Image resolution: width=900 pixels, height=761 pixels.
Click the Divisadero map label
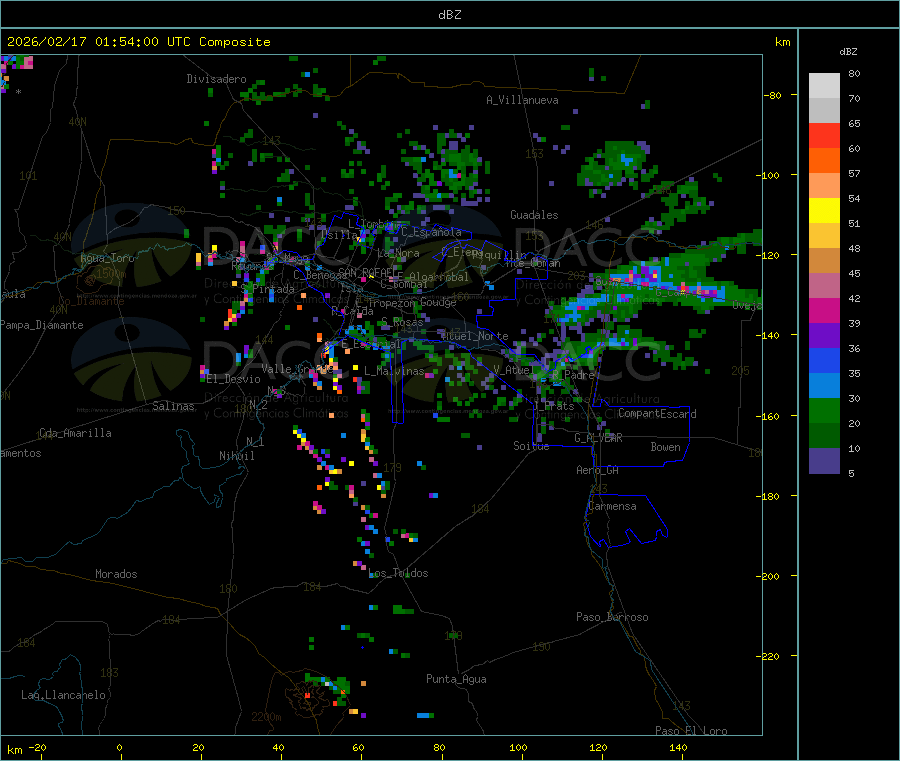[x=216, y=79]
